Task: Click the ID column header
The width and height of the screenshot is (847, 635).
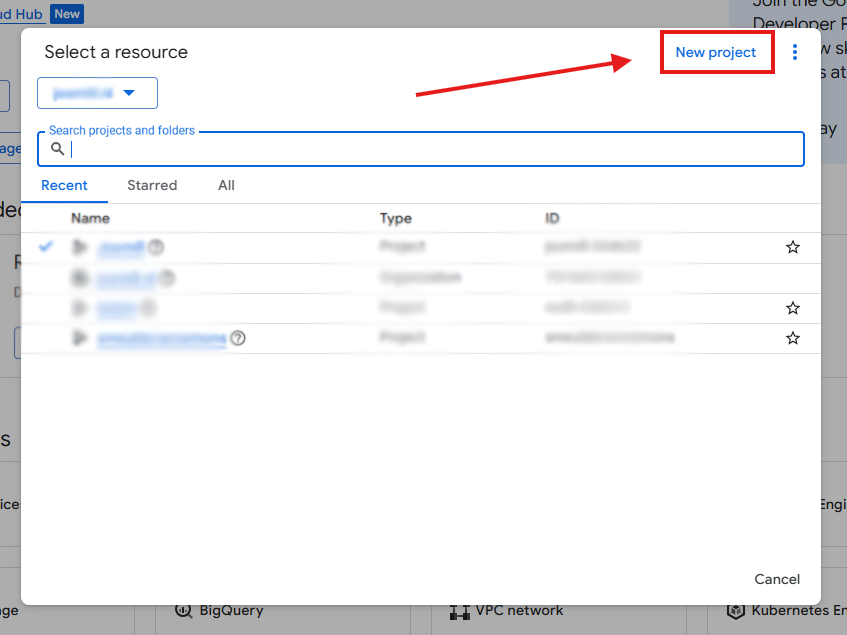Action: (x=552, y=218)
